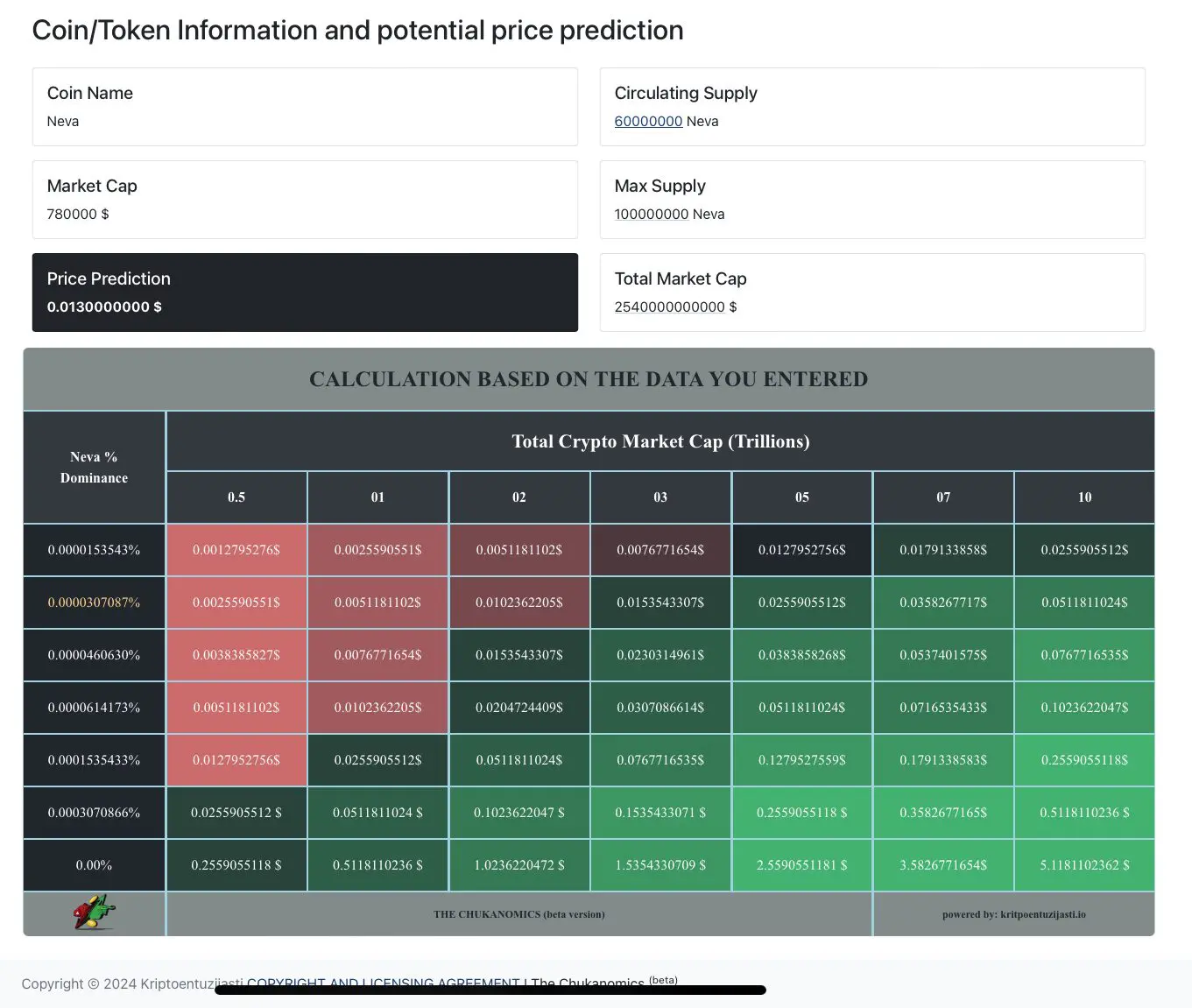Click the 2540000000000 total market cap value
This screenshot has width=1192, height=1008.
pos(669,307)
